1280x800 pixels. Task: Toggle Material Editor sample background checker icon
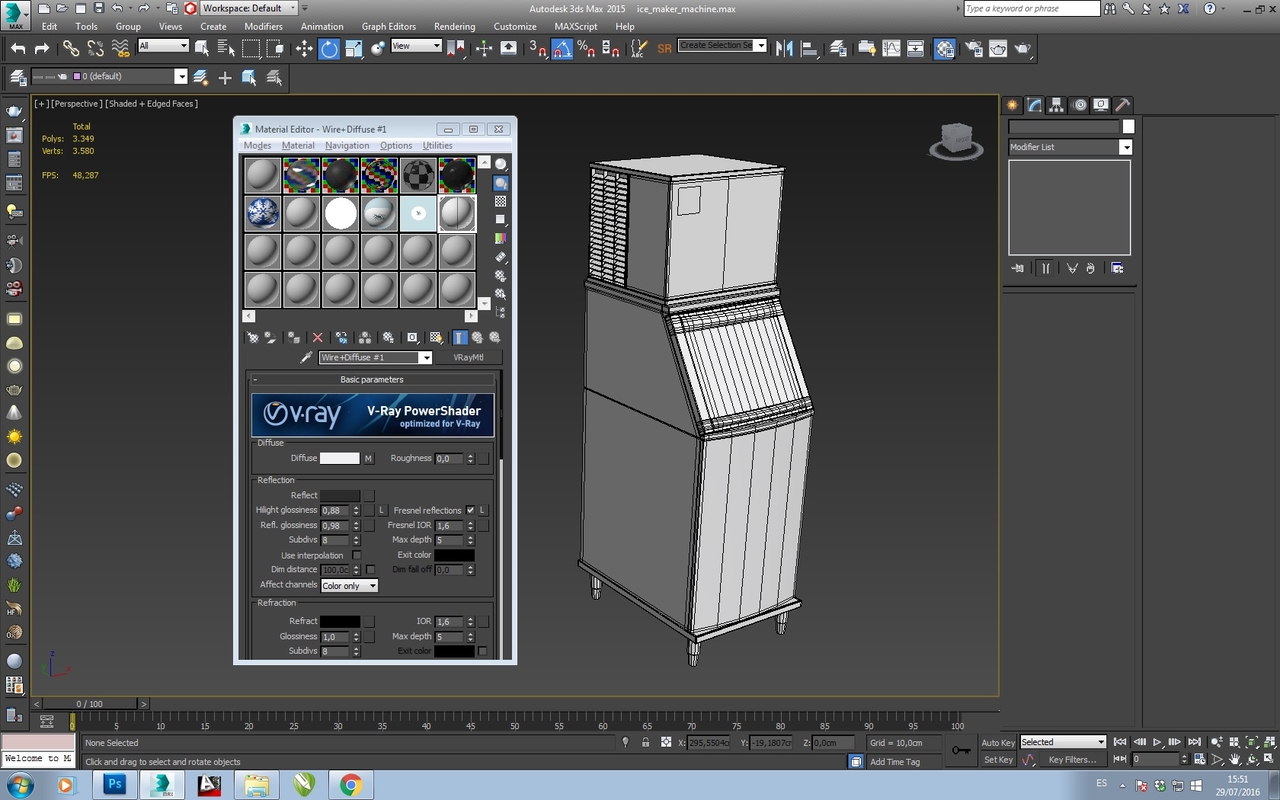click(x=501, y=201)
